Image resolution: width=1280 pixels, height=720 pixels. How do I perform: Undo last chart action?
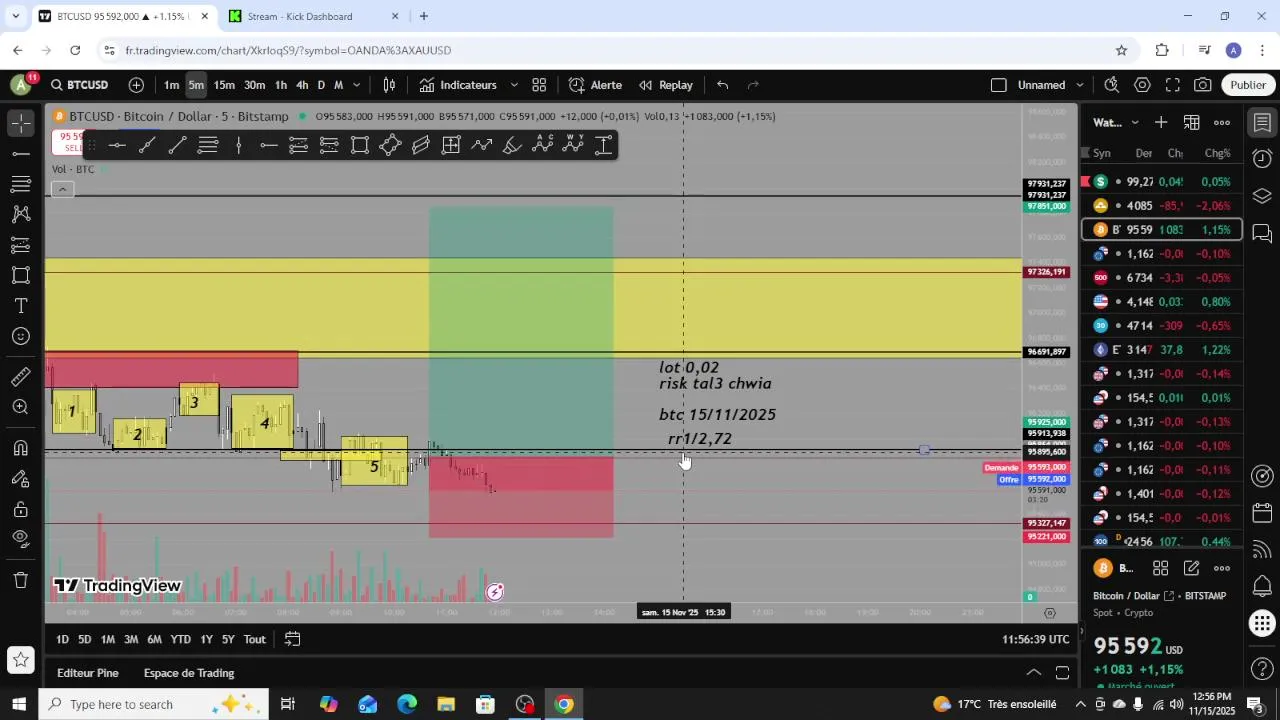click(x=723, y=85)
